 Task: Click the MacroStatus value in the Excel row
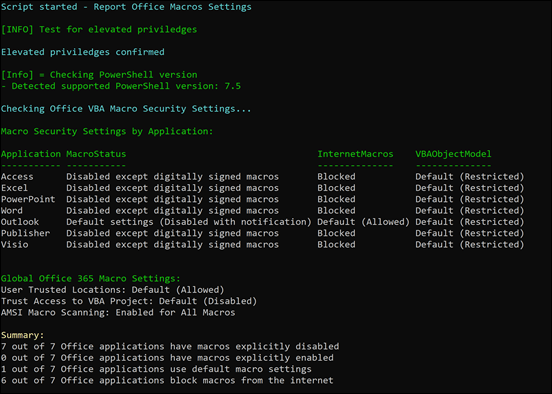coord(172,188)
